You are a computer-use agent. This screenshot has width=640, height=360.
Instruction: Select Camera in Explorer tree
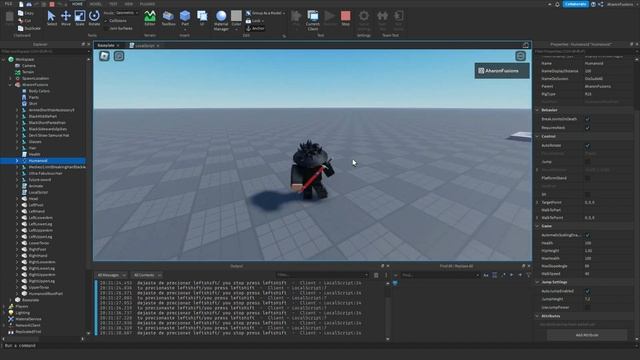29,66
